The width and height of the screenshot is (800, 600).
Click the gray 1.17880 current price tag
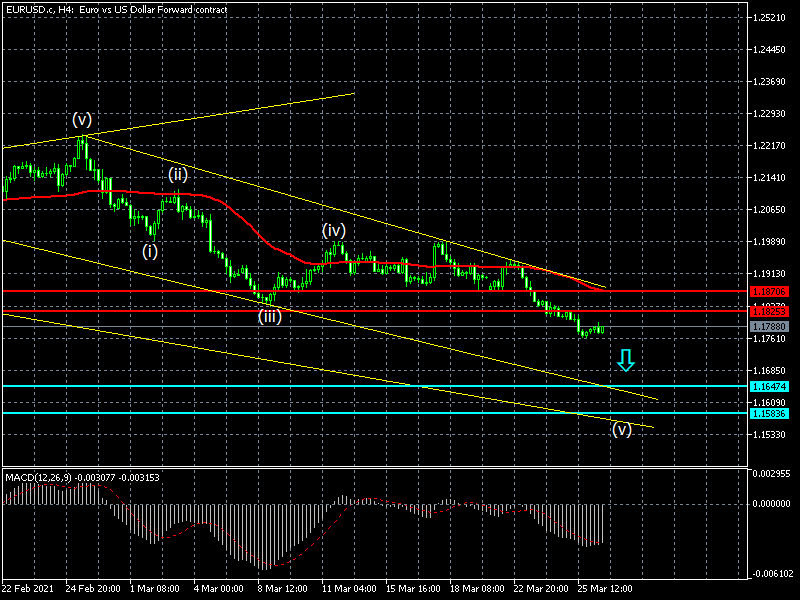[769, 327]
